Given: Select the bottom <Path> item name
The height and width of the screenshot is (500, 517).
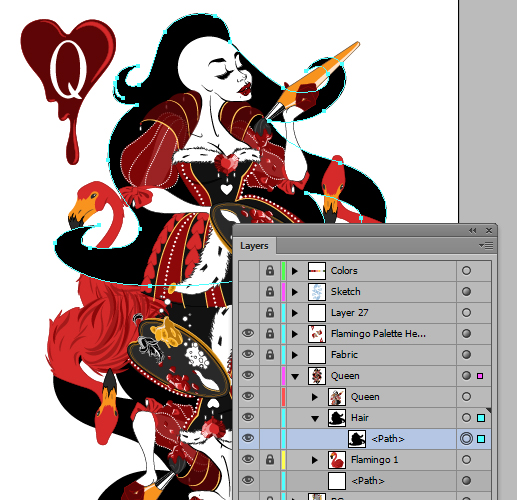Looking at the screenshot, I should [x=368, y=481].
